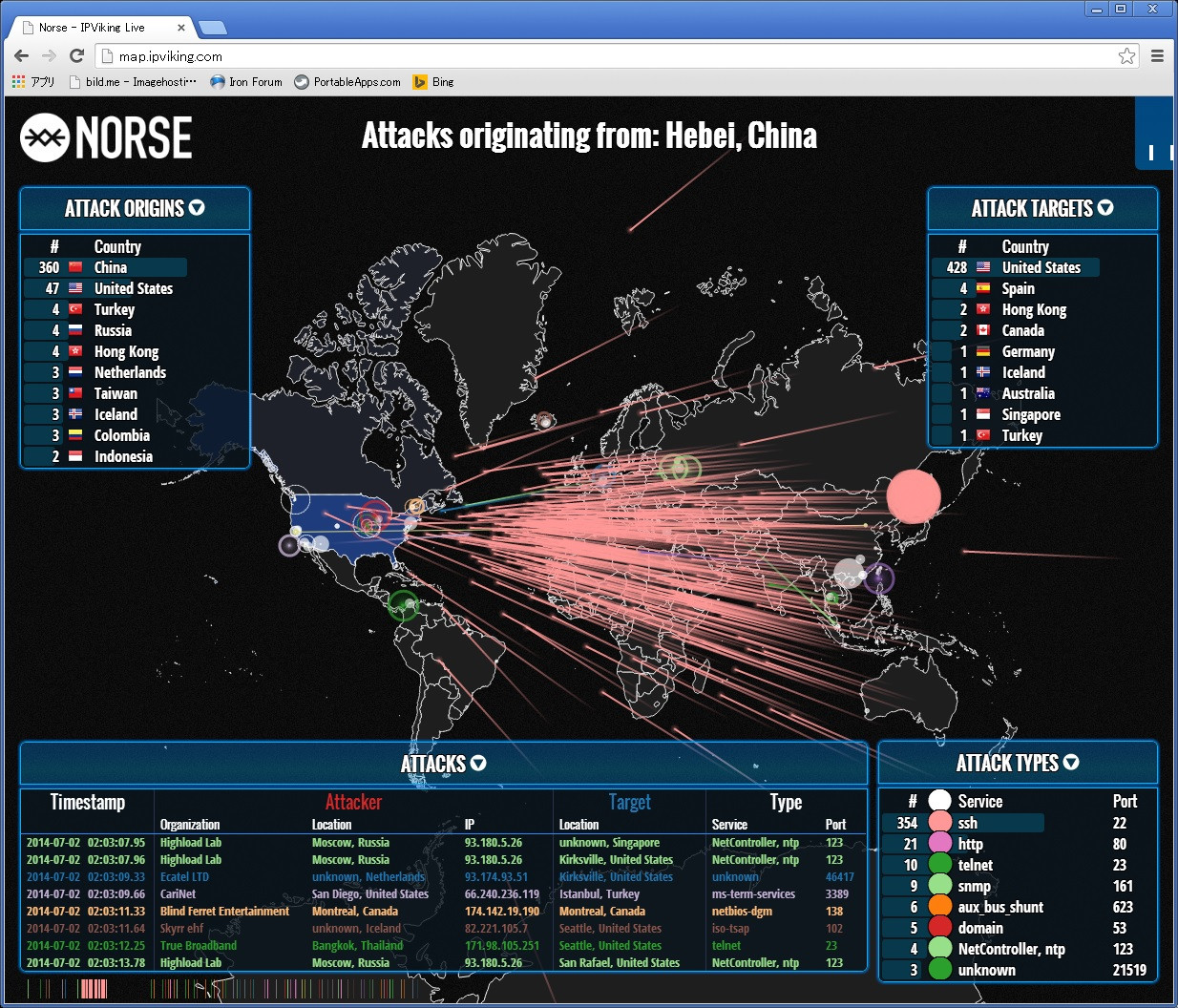Open the Chrome menu hamburger icon
Screen dimensions: 1178x1008
point(1157,56)
